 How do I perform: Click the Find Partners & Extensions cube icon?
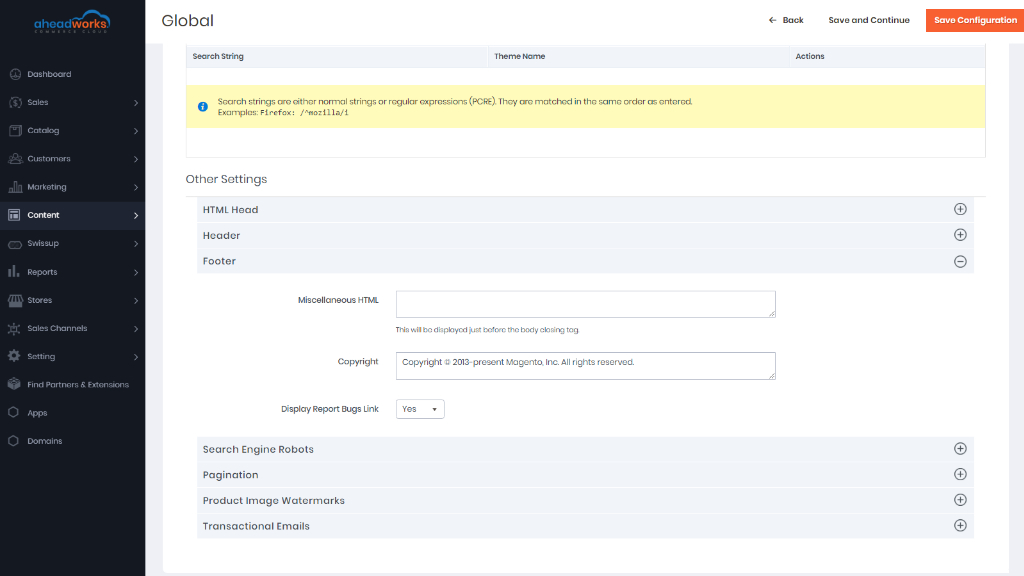(x=14, y=384)
